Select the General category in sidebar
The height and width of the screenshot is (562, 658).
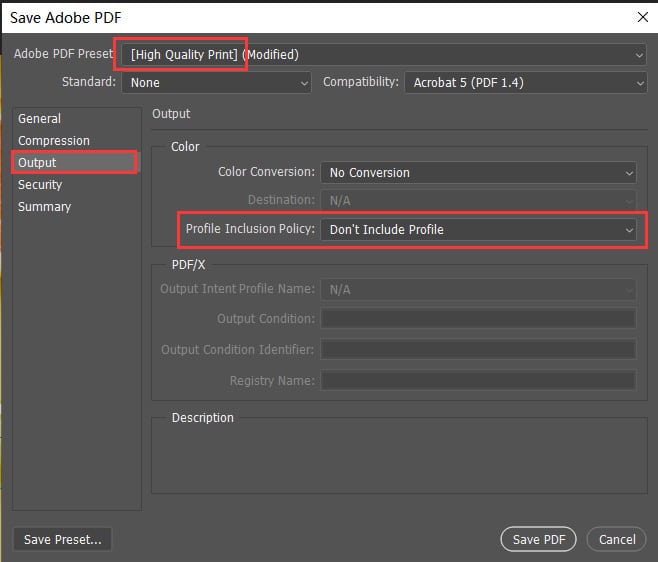pyautogui.click(x=76, y=119)
